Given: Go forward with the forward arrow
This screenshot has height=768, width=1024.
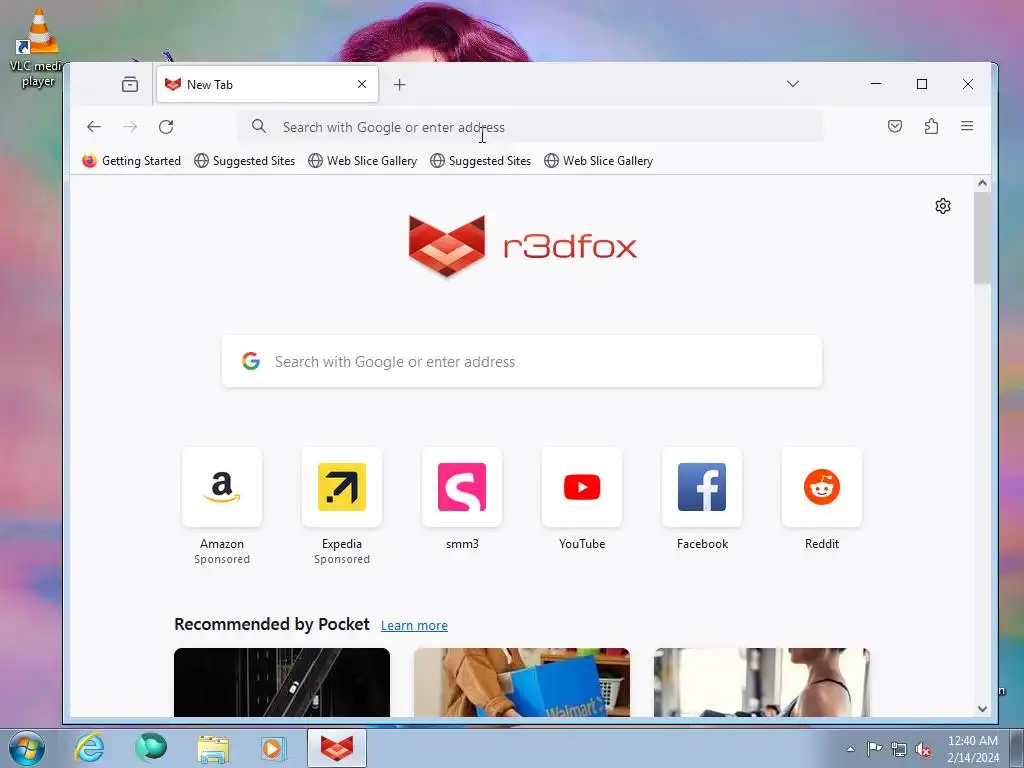Looking at the screenshot, I should point(131,127).
